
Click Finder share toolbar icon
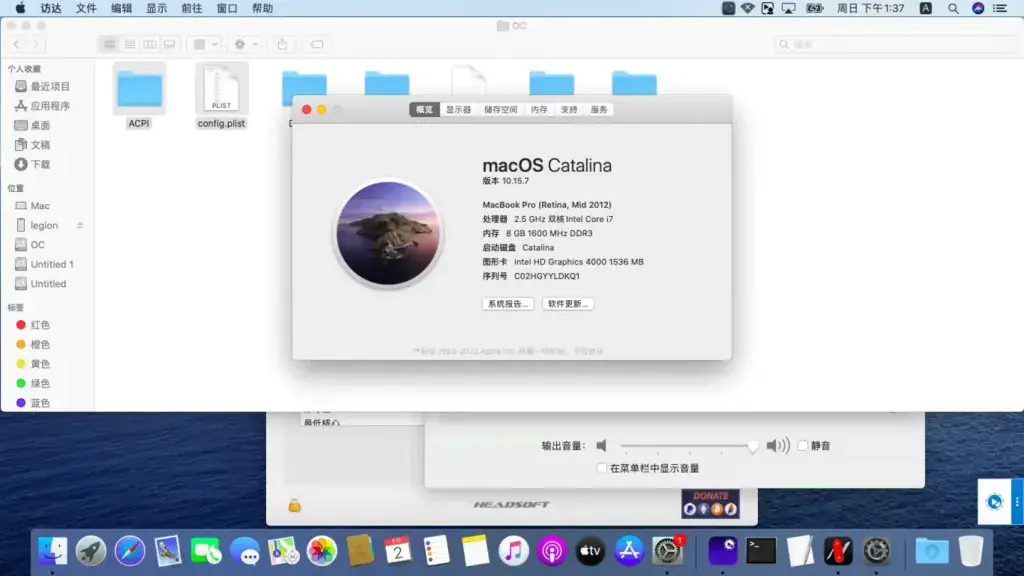(282, 44)
